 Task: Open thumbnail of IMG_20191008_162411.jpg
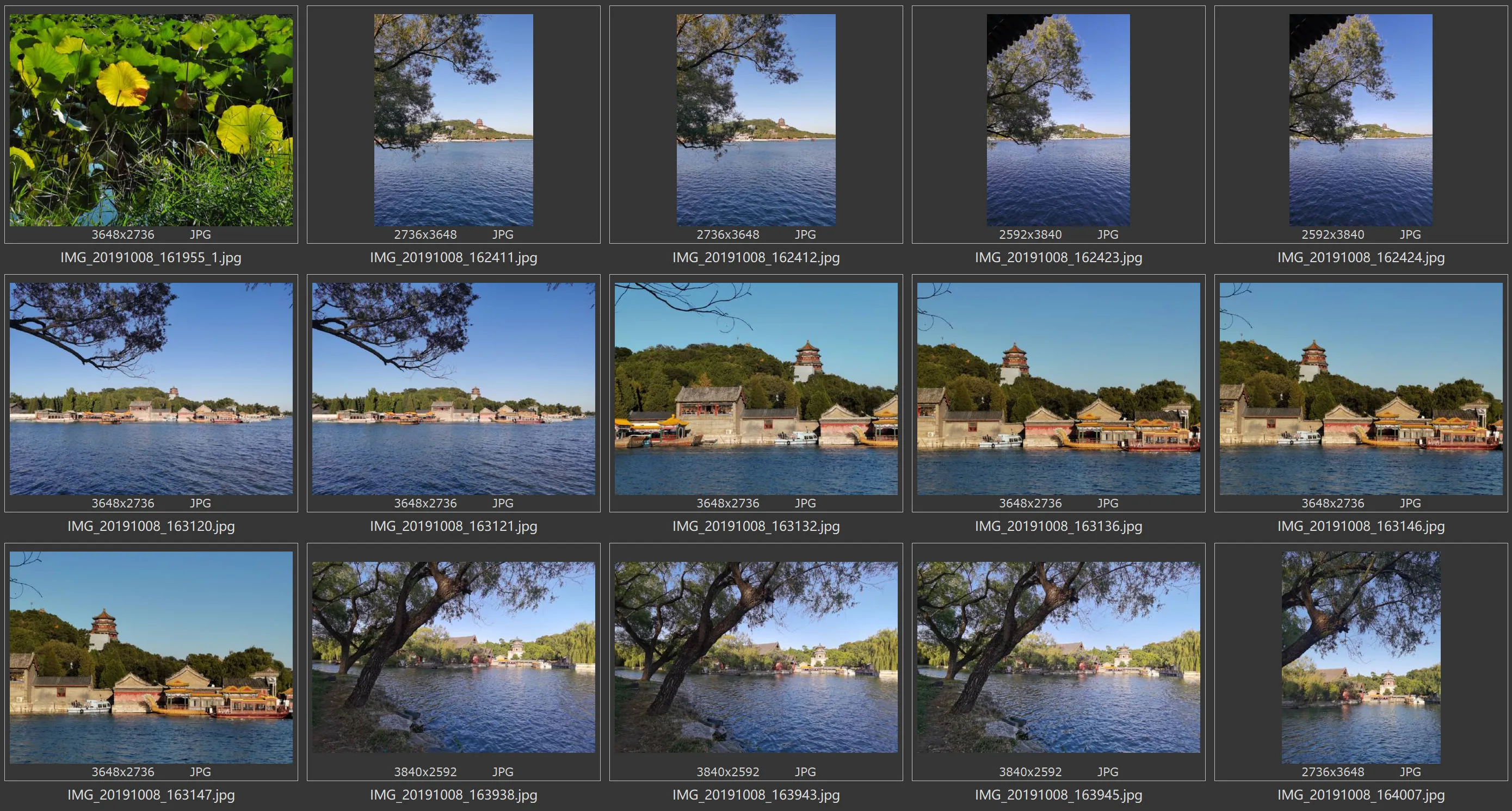(x=454, y=120)
